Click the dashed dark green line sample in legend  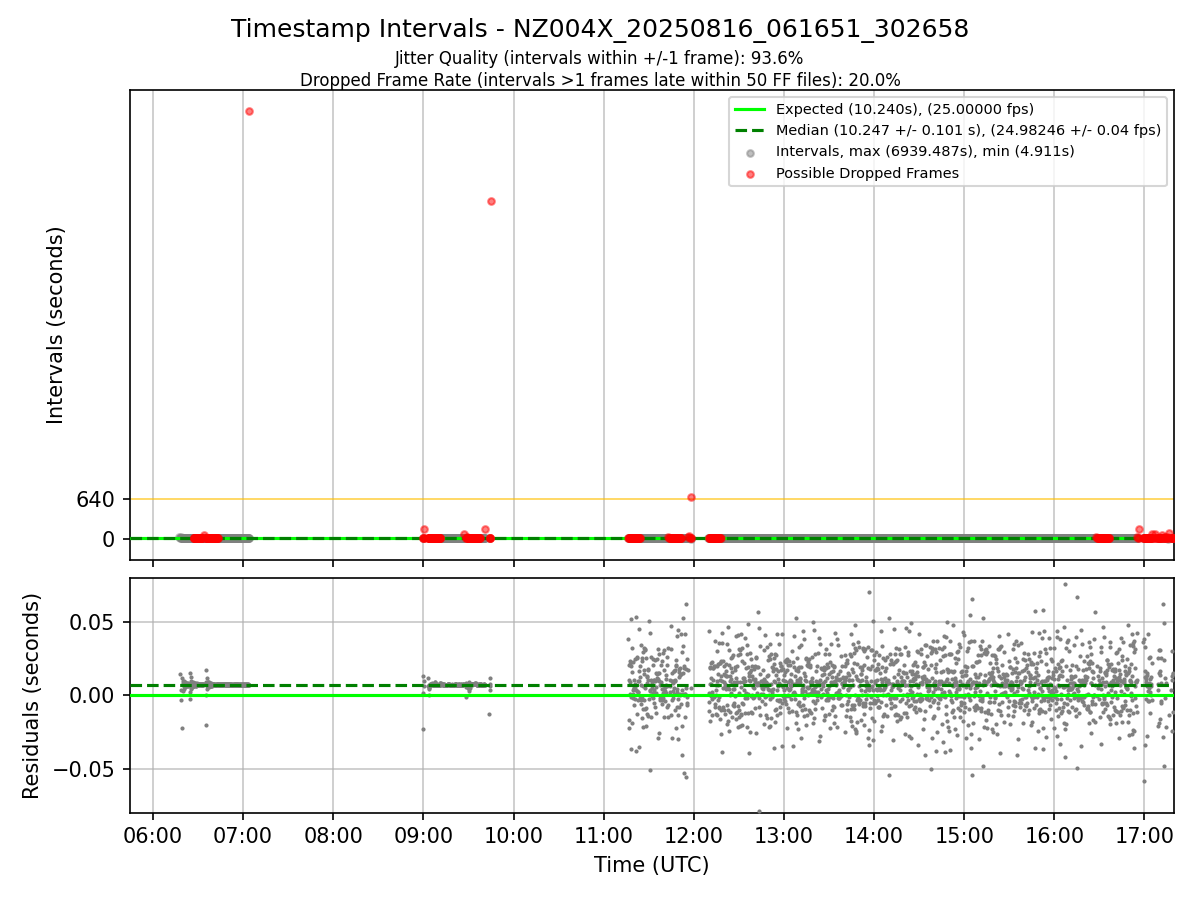[x=750, y=131]
